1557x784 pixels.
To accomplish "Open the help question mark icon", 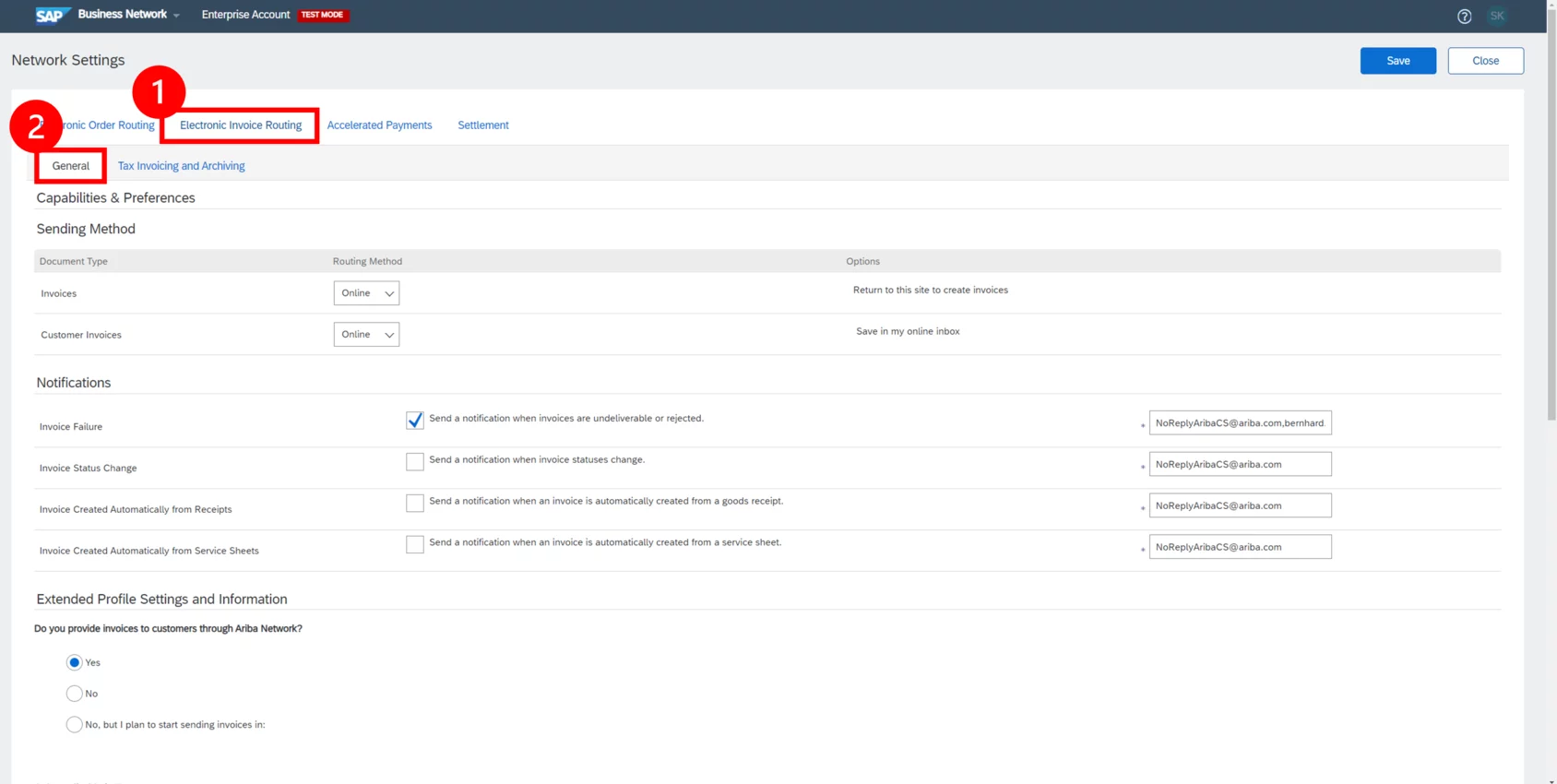I will click(1464, 16).
